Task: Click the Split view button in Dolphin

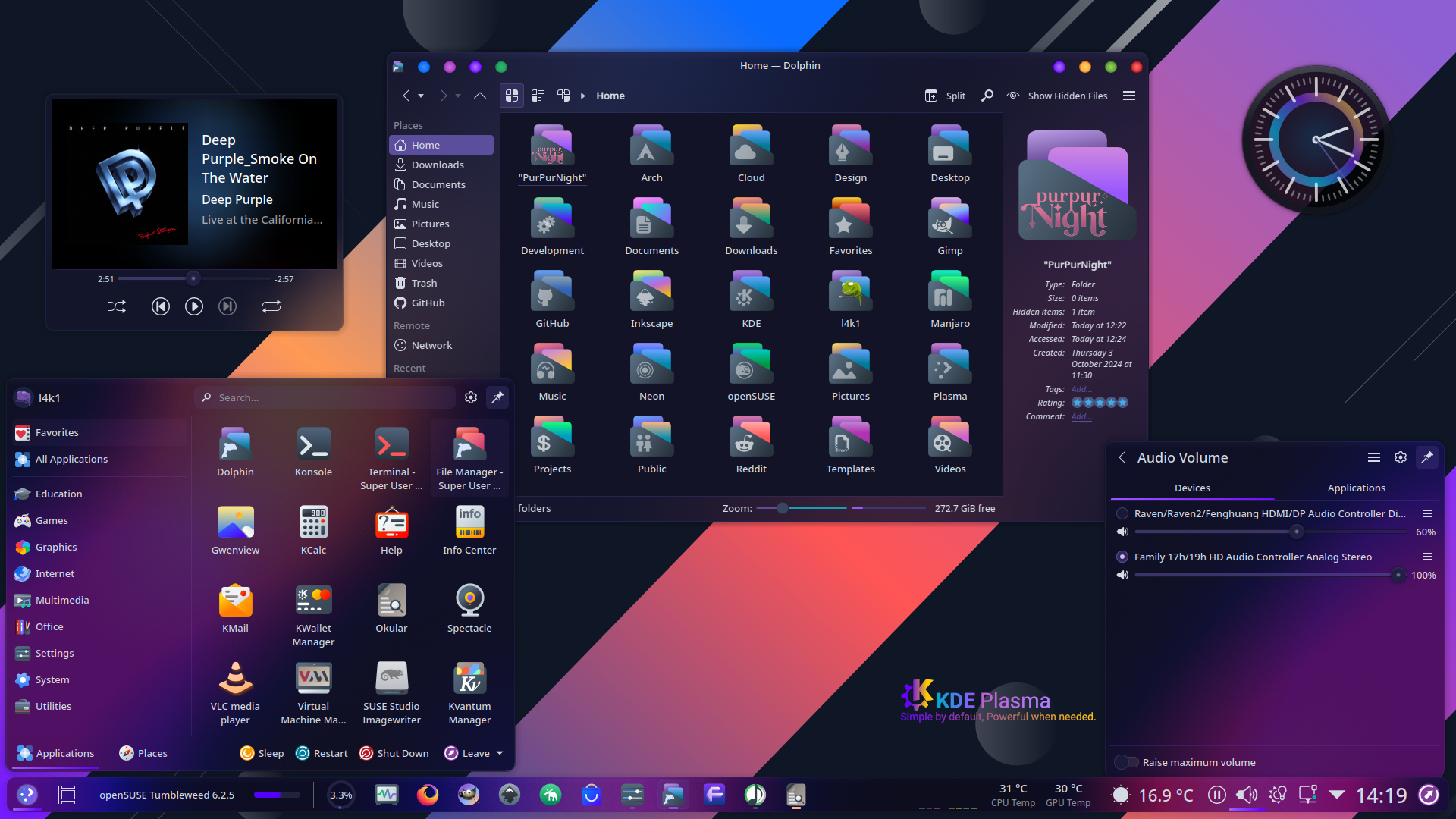Action: click(946, 96)
